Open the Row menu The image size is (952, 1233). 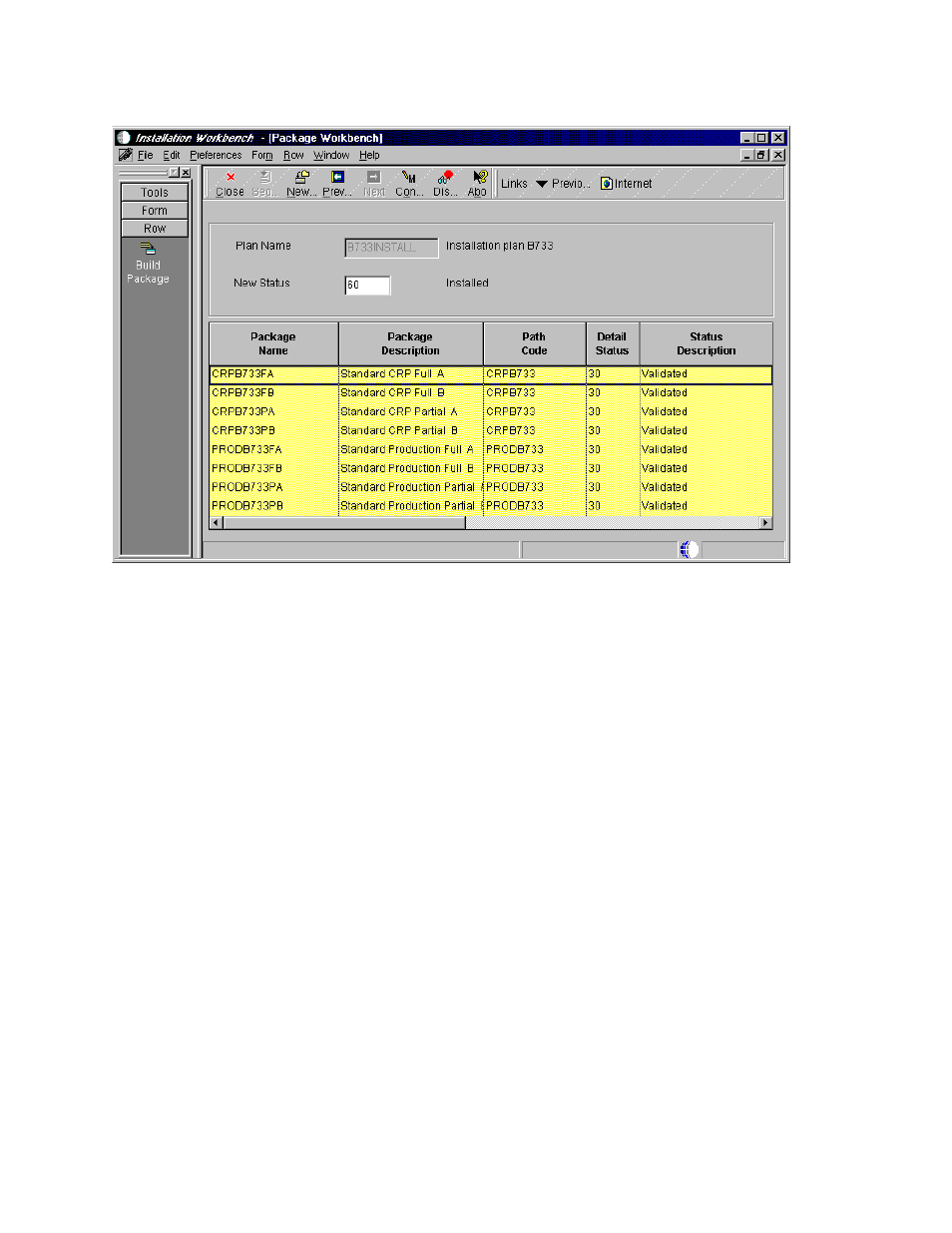(293, 156)
